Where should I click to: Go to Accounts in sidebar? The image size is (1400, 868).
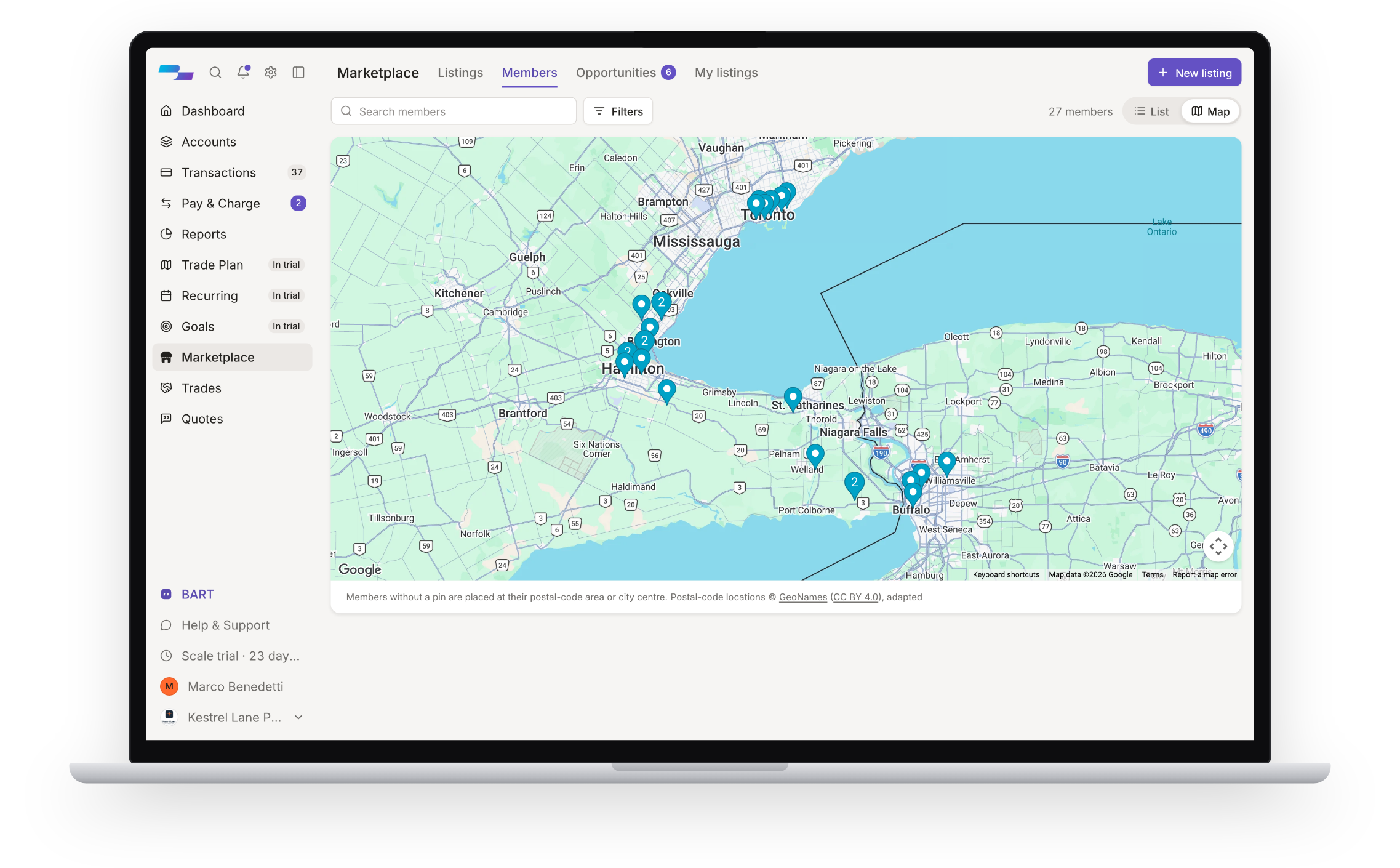[232, 142]
